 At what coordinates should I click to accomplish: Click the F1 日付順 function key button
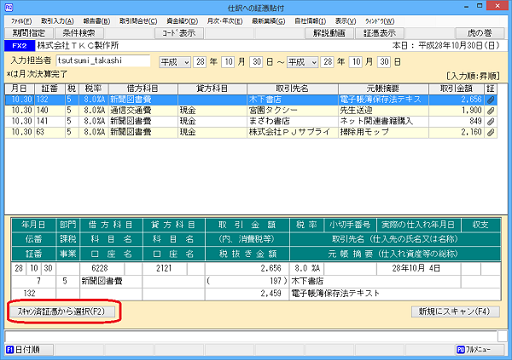pos(29,350)
